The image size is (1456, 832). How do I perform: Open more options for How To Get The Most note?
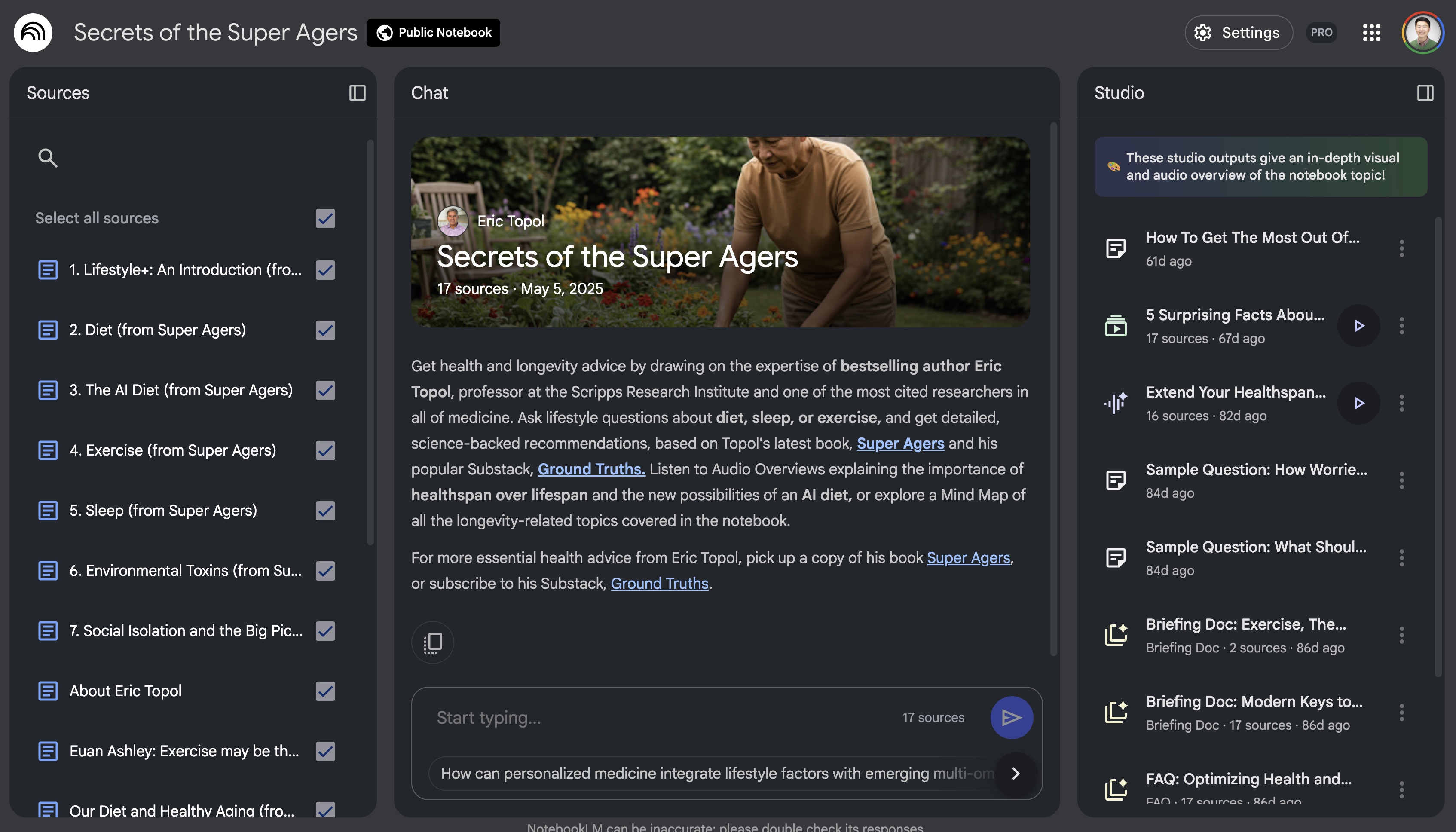coord(1401,248)
